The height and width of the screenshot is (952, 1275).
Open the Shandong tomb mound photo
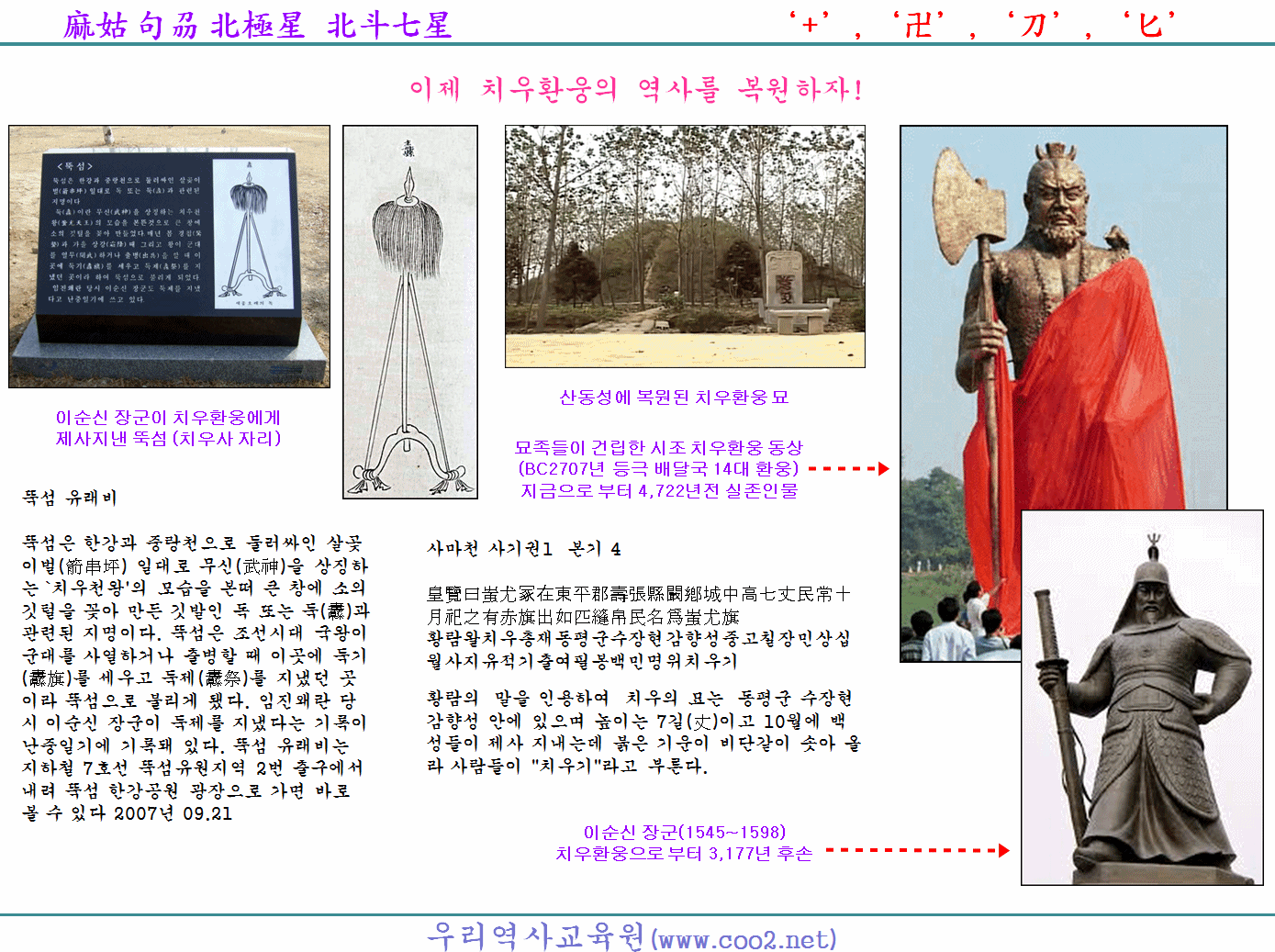tap(685, 246)
